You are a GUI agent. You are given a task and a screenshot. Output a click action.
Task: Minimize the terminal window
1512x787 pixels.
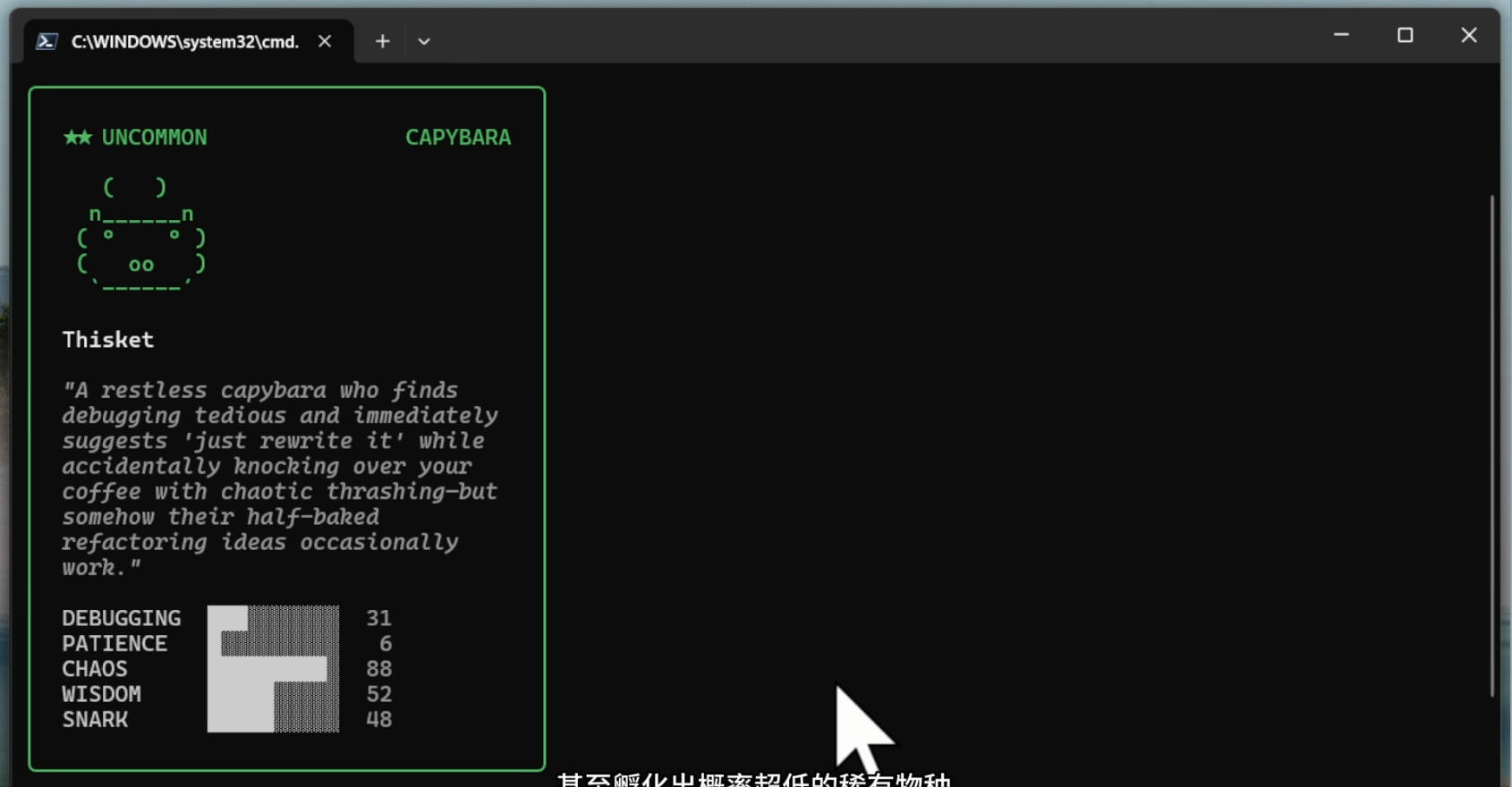coord(1341,35)
